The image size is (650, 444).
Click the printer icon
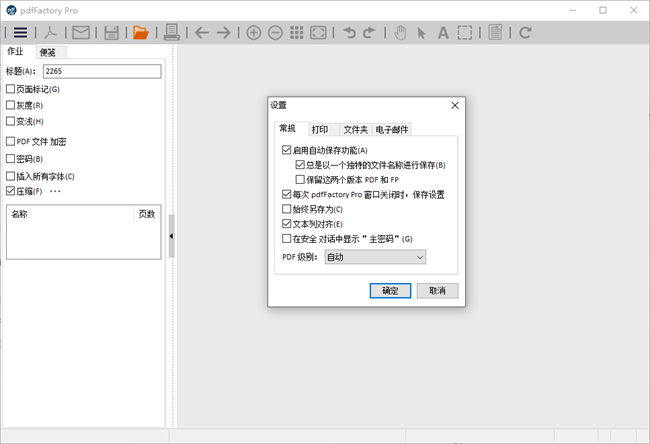171,32
